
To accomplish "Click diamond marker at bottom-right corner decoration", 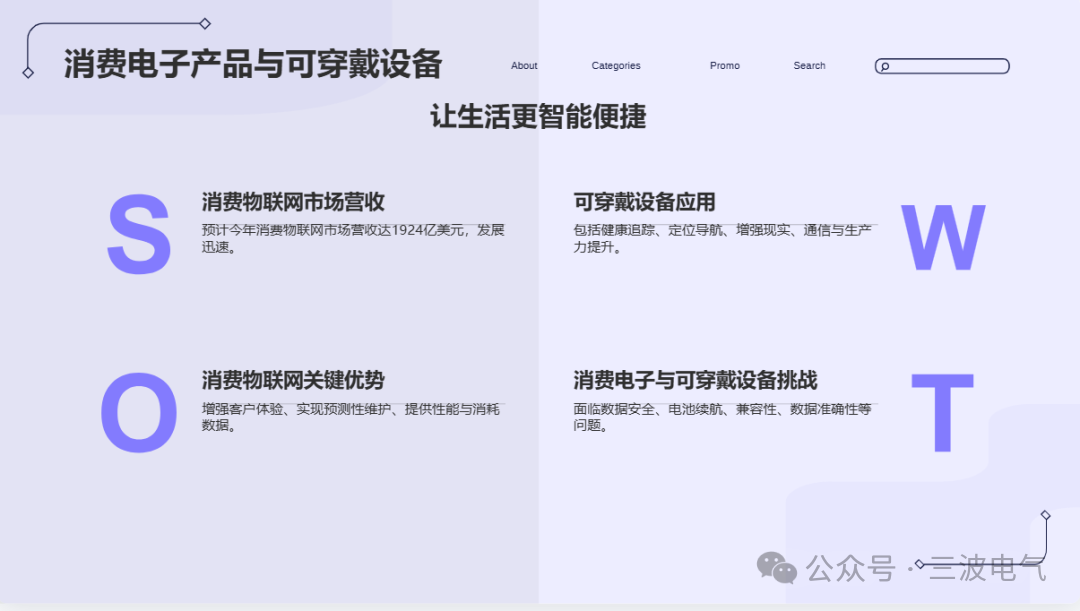I will coord(1046,515).
